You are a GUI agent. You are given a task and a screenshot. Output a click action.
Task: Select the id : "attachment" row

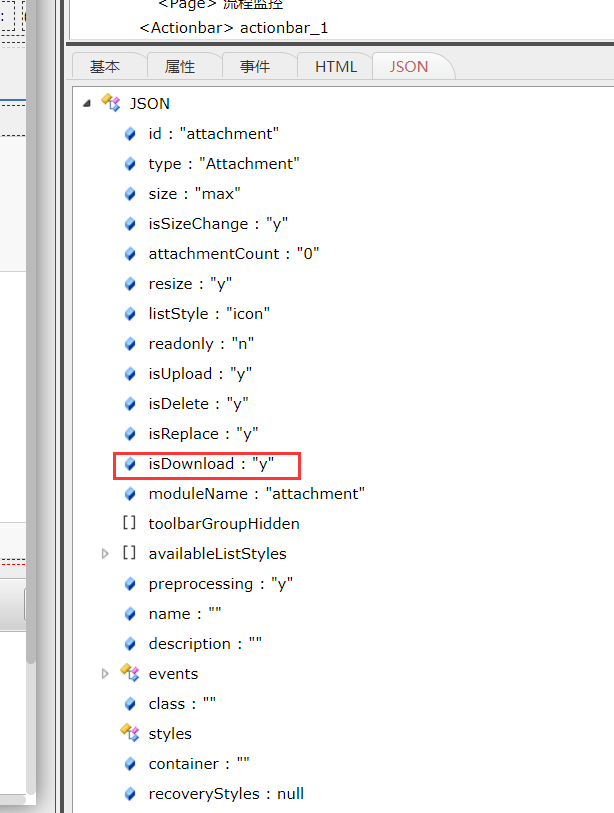[214, 134]
